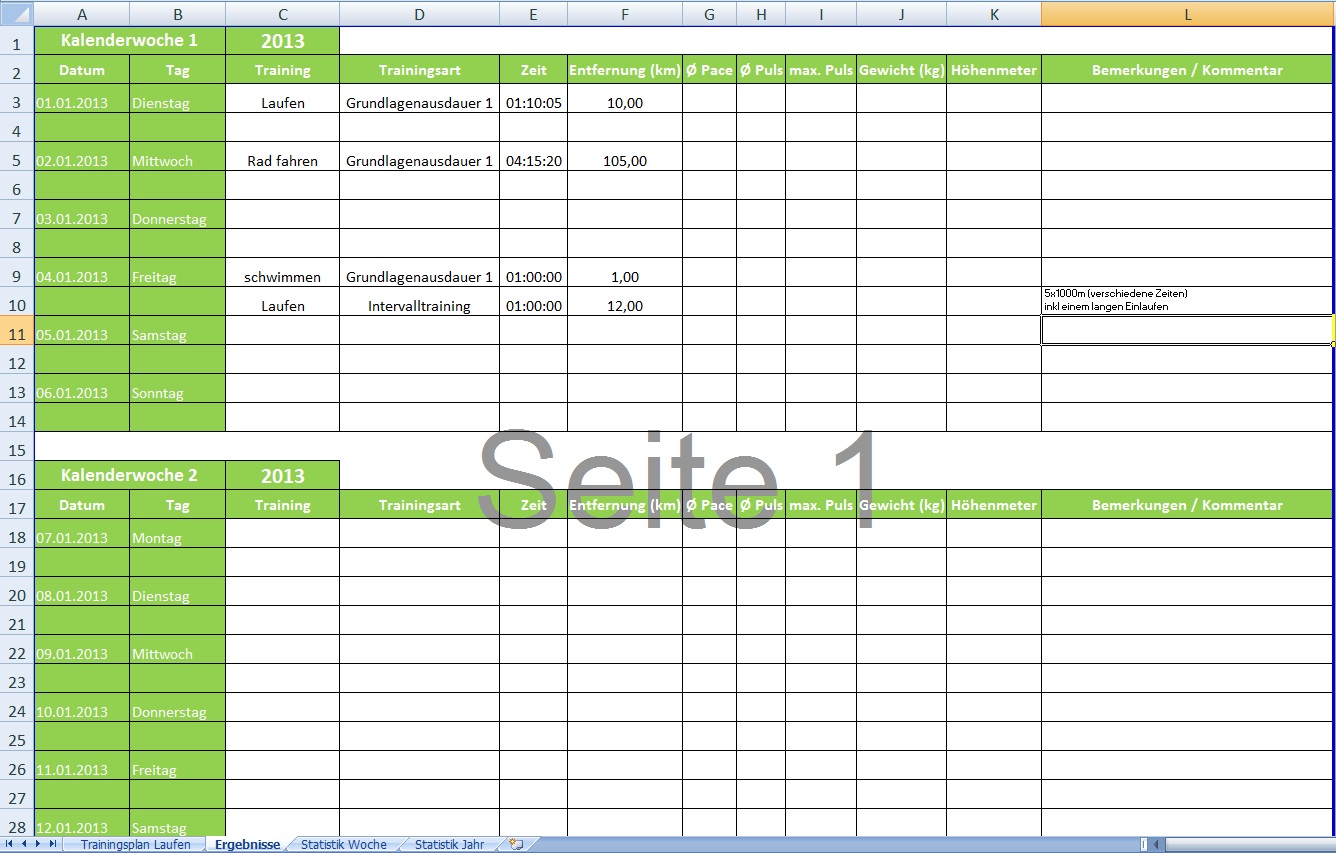Click the 04:15:20 time cell
Screen dimensions: 1336x853
coord(533,161)
